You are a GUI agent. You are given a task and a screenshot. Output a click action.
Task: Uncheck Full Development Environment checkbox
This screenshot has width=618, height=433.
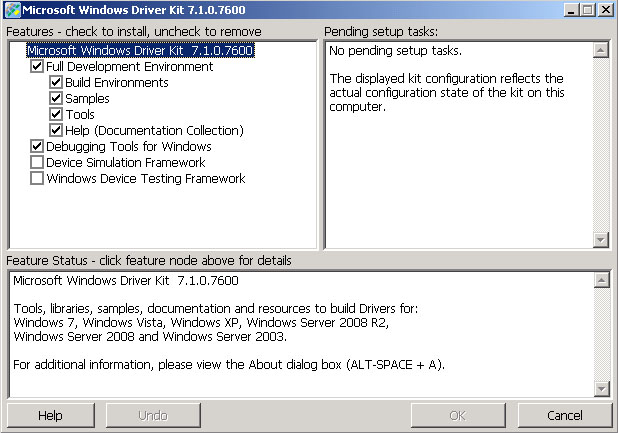37,66
